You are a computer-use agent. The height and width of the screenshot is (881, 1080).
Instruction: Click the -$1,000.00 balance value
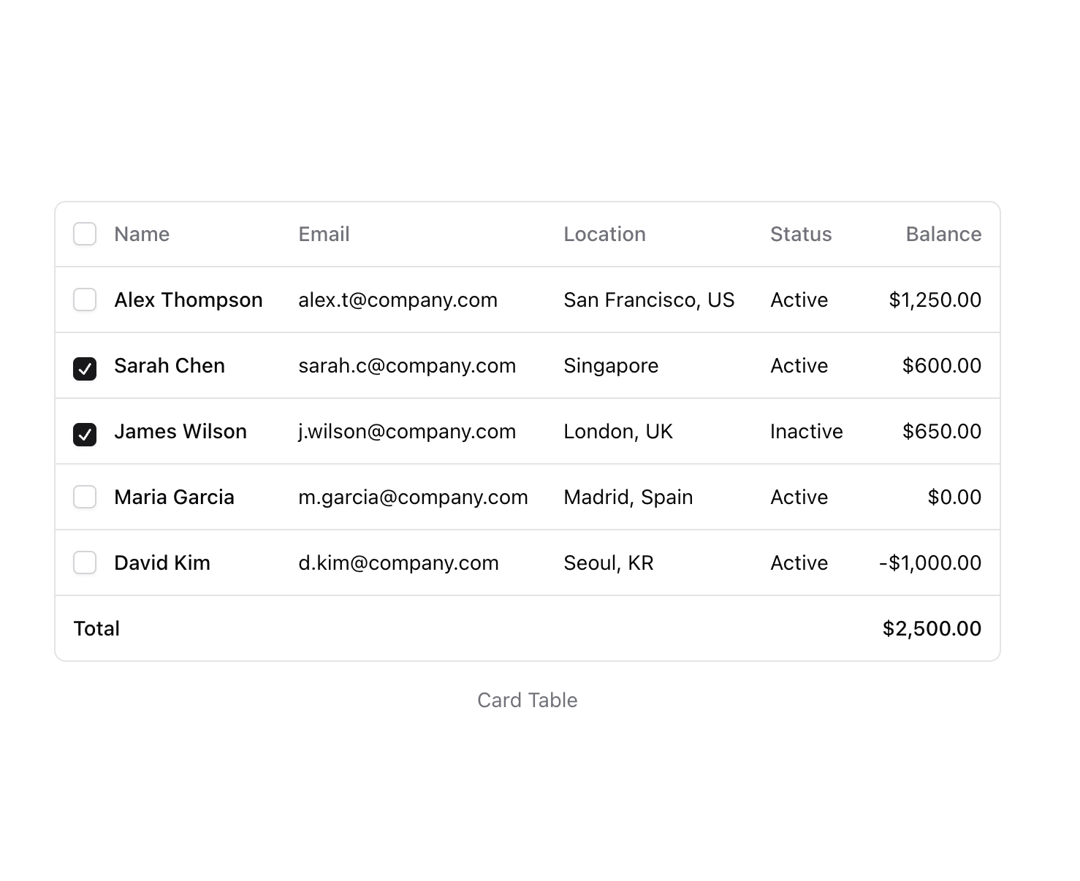[x=931, y=563]
